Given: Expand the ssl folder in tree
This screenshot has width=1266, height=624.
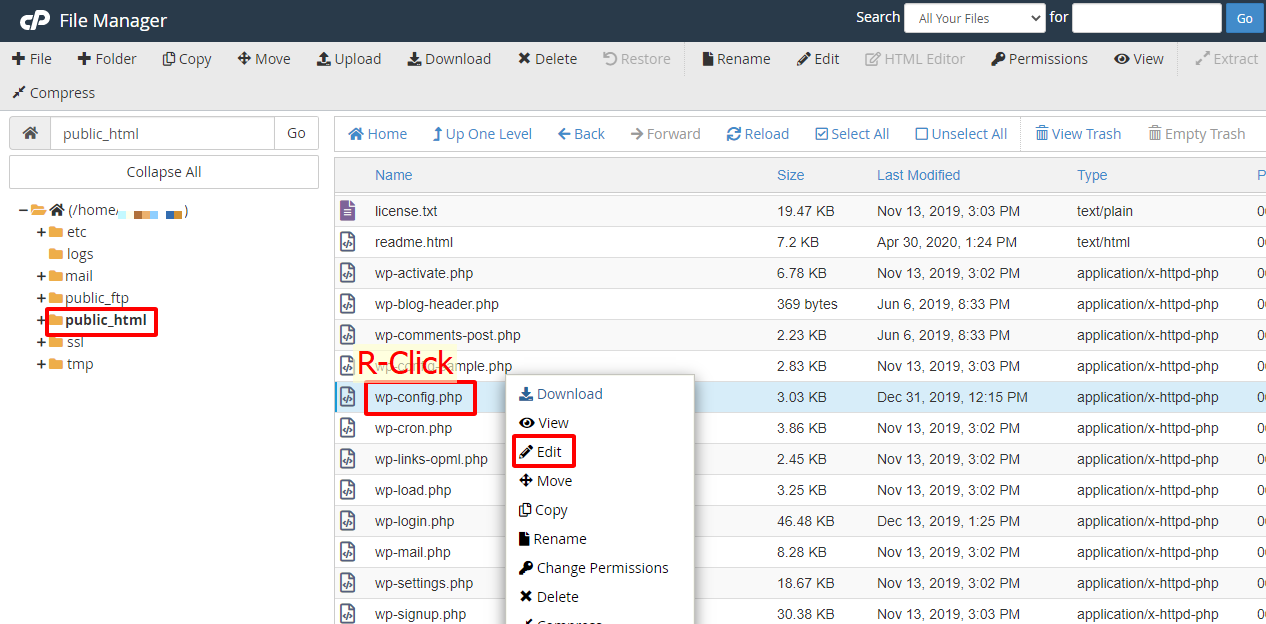Looking at the screenshot, I should coord(41,342).
